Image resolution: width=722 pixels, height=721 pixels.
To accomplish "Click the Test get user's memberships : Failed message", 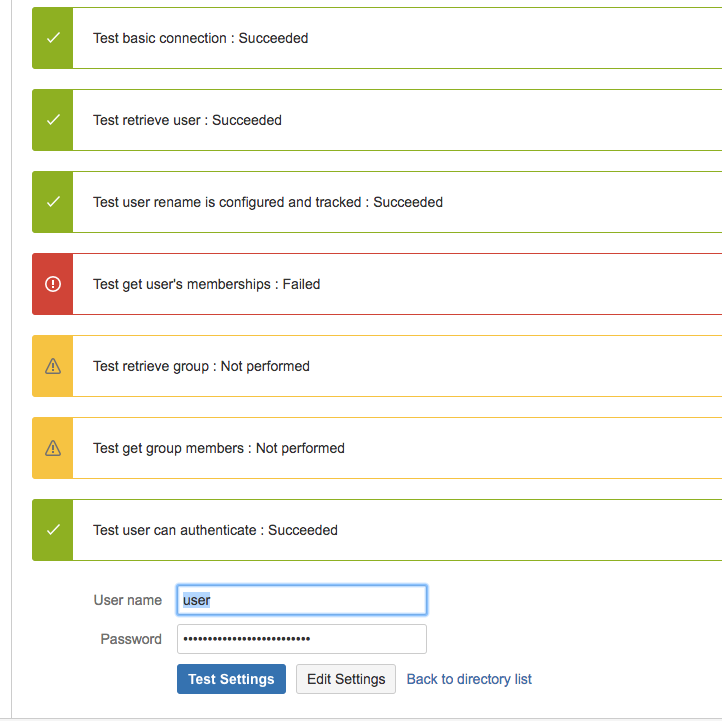I will coord(206,284).
